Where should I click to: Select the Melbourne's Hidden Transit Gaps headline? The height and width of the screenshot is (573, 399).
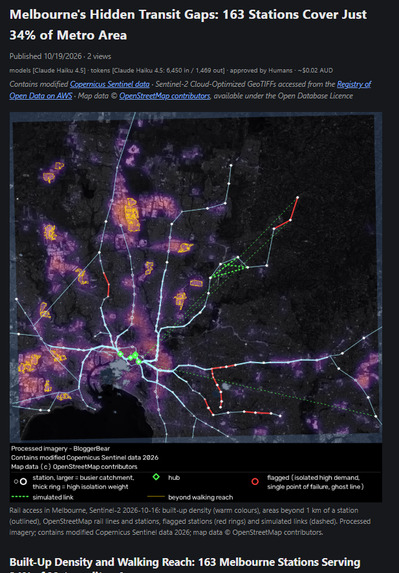[x=188, y=25]
